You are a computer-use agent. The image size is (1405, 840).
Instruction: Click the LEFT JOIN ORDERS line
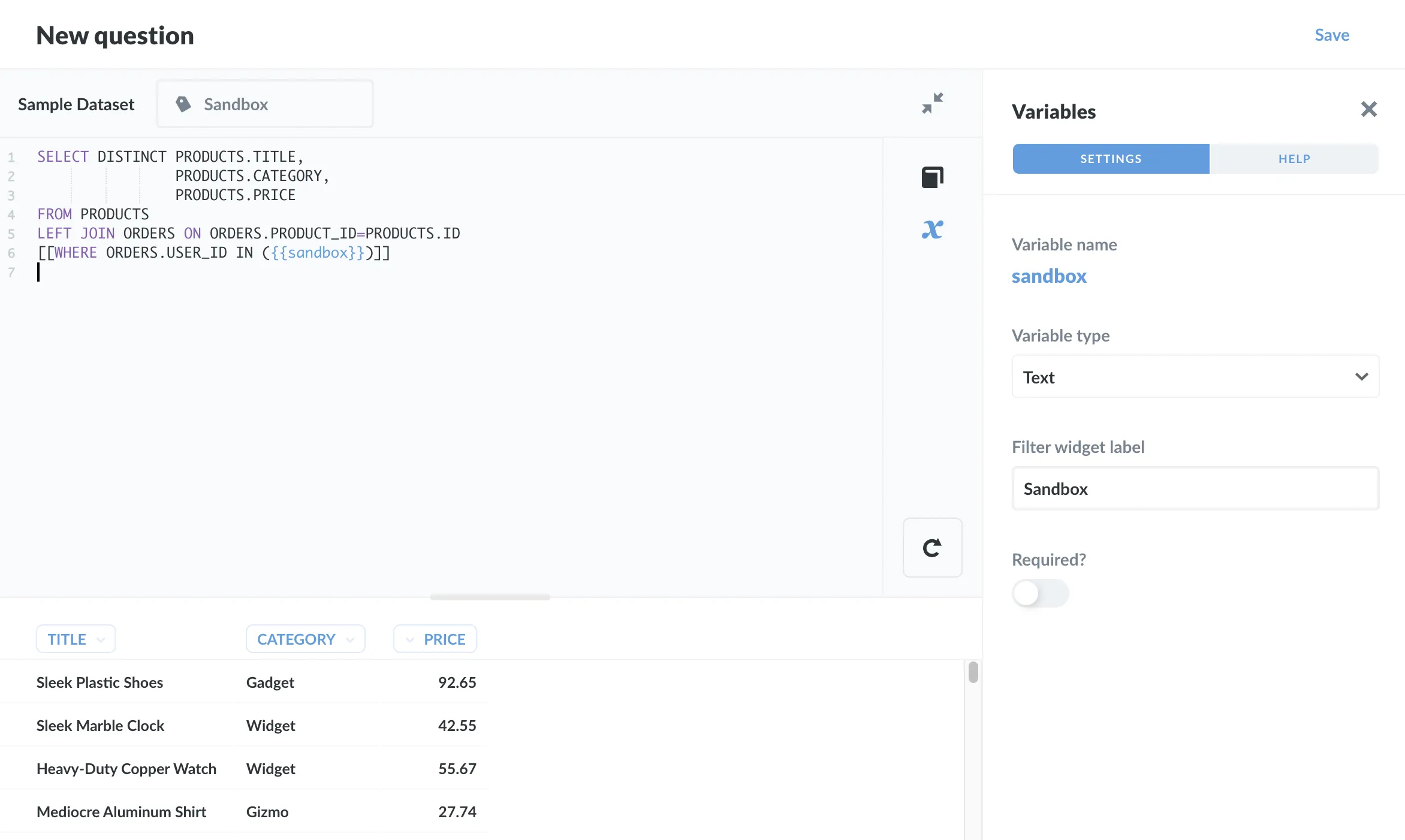(249, 234)
